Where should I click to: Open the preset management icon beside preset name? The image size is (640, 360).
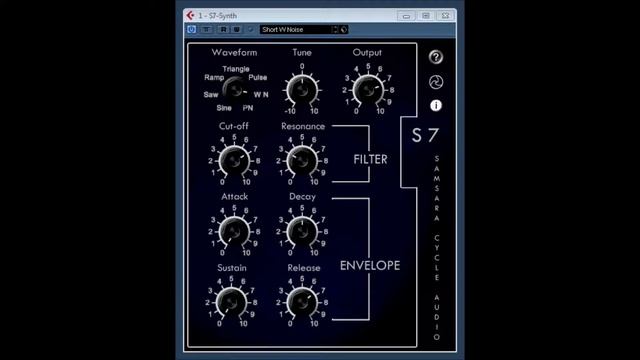[x=344, y=29]
